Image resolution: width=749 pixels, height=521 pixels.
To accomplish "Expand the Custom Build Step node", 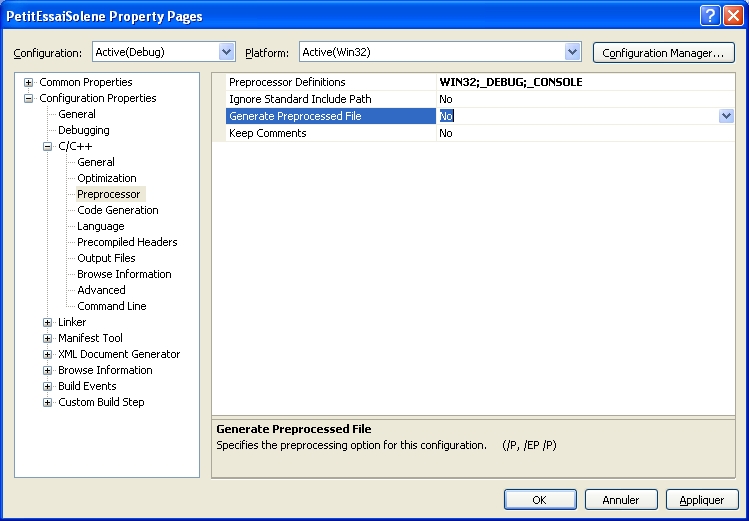I will [47, 402].
